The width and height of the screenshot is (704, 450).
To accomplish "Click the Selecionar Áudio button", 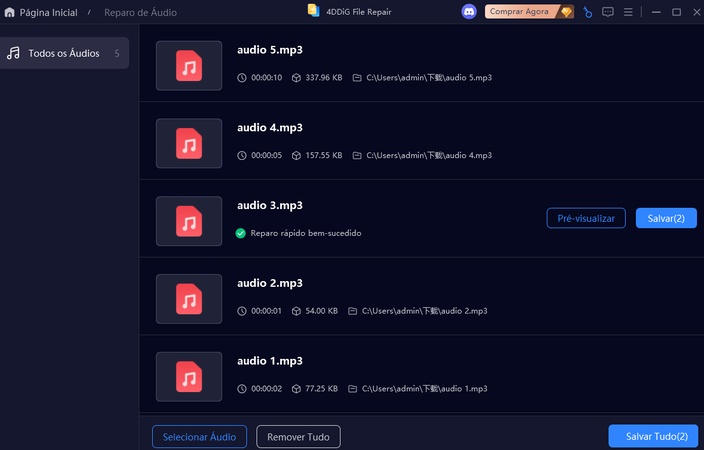I will click(x=199, y=437).
